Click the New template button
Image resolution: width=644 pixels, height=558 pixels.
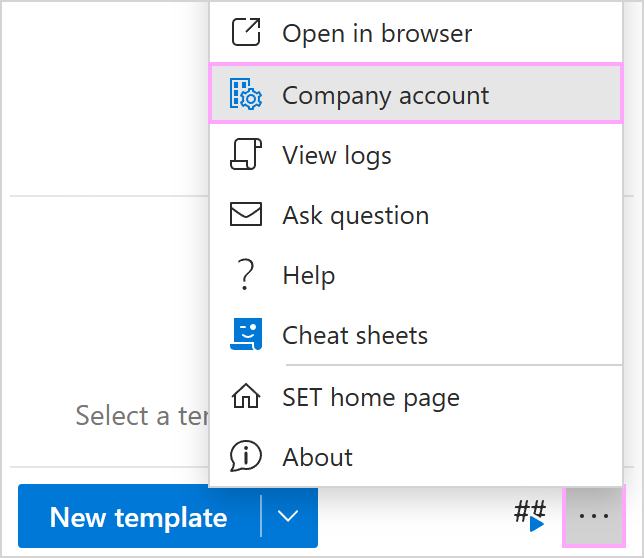(139, 516)
